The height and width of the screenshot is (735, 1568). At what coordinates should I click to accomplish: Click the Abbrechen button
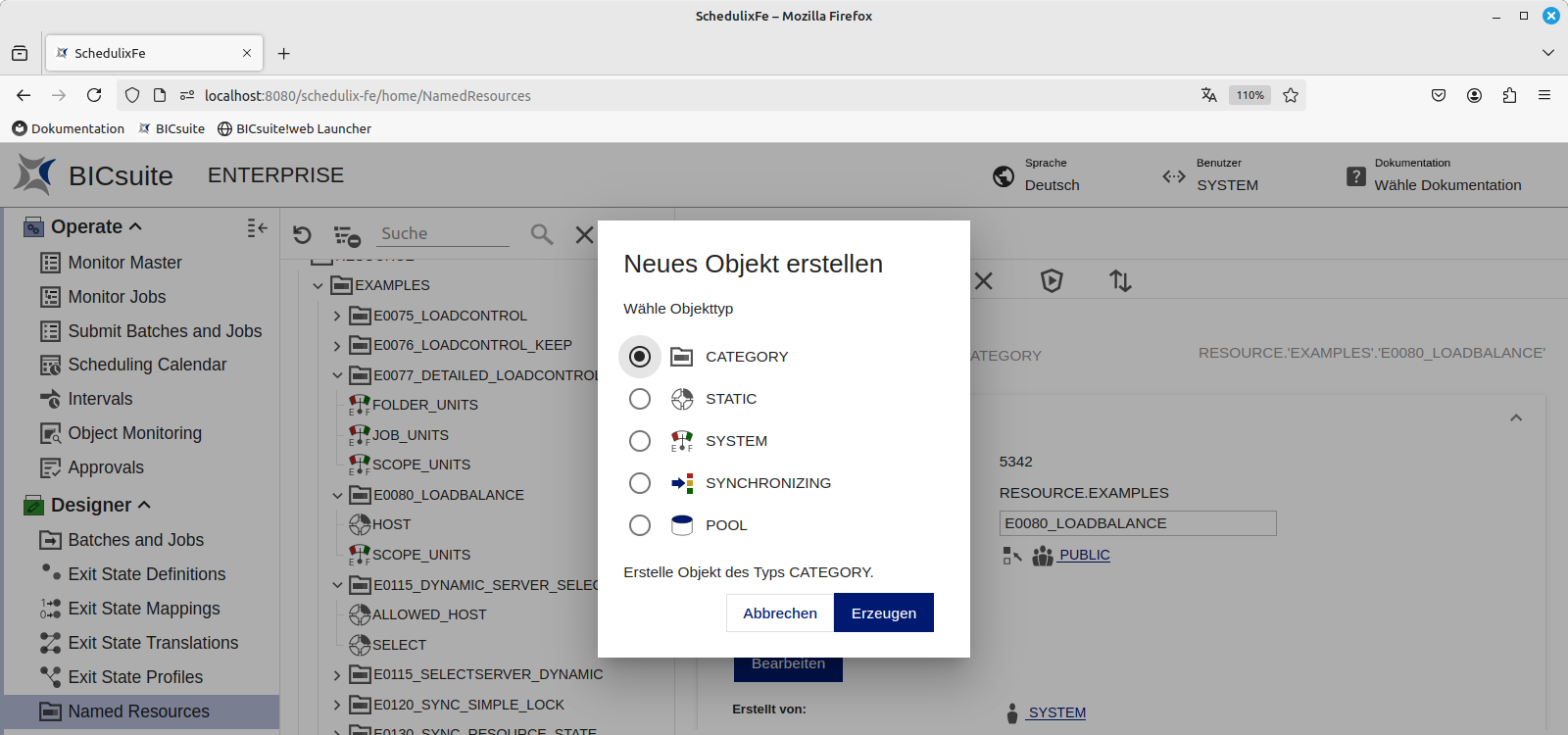pos(779,612)
